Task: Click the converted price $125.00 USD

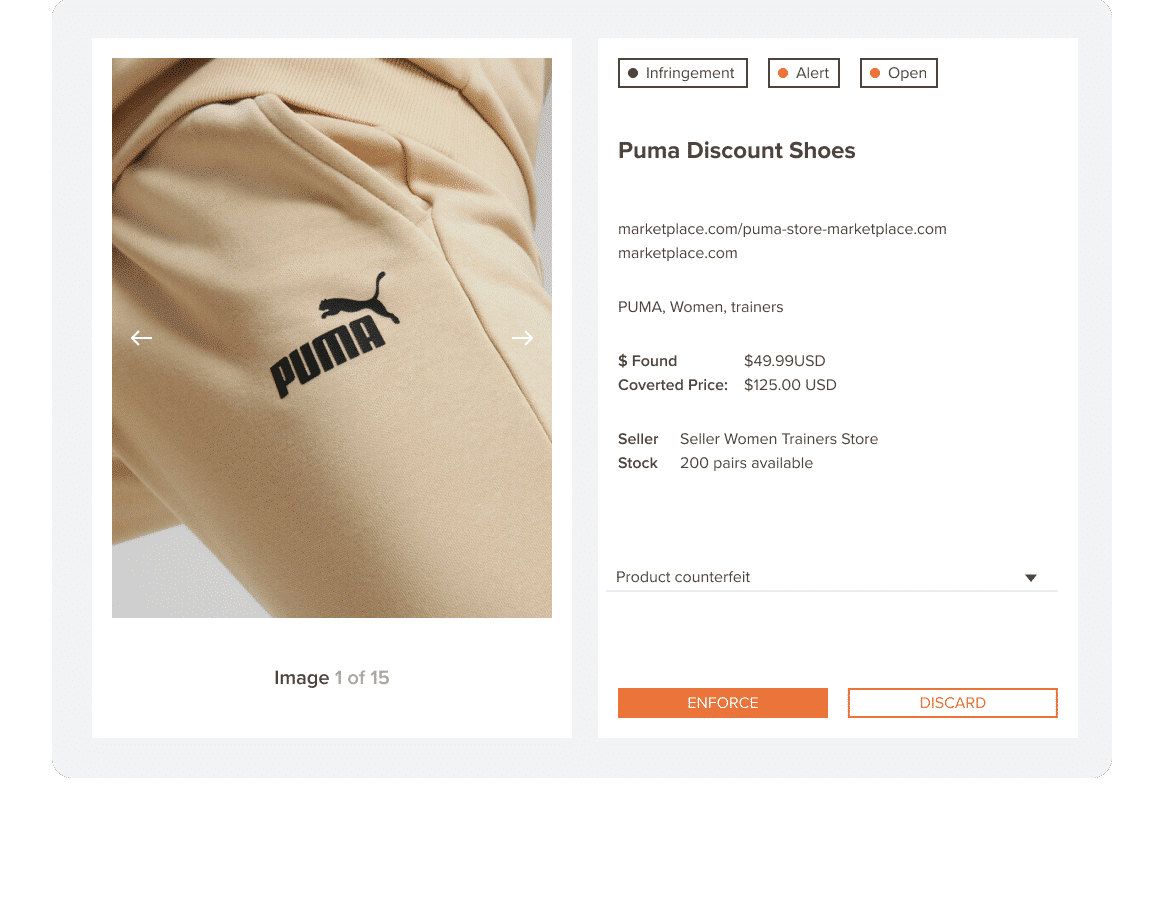Action: coord(790,384)
